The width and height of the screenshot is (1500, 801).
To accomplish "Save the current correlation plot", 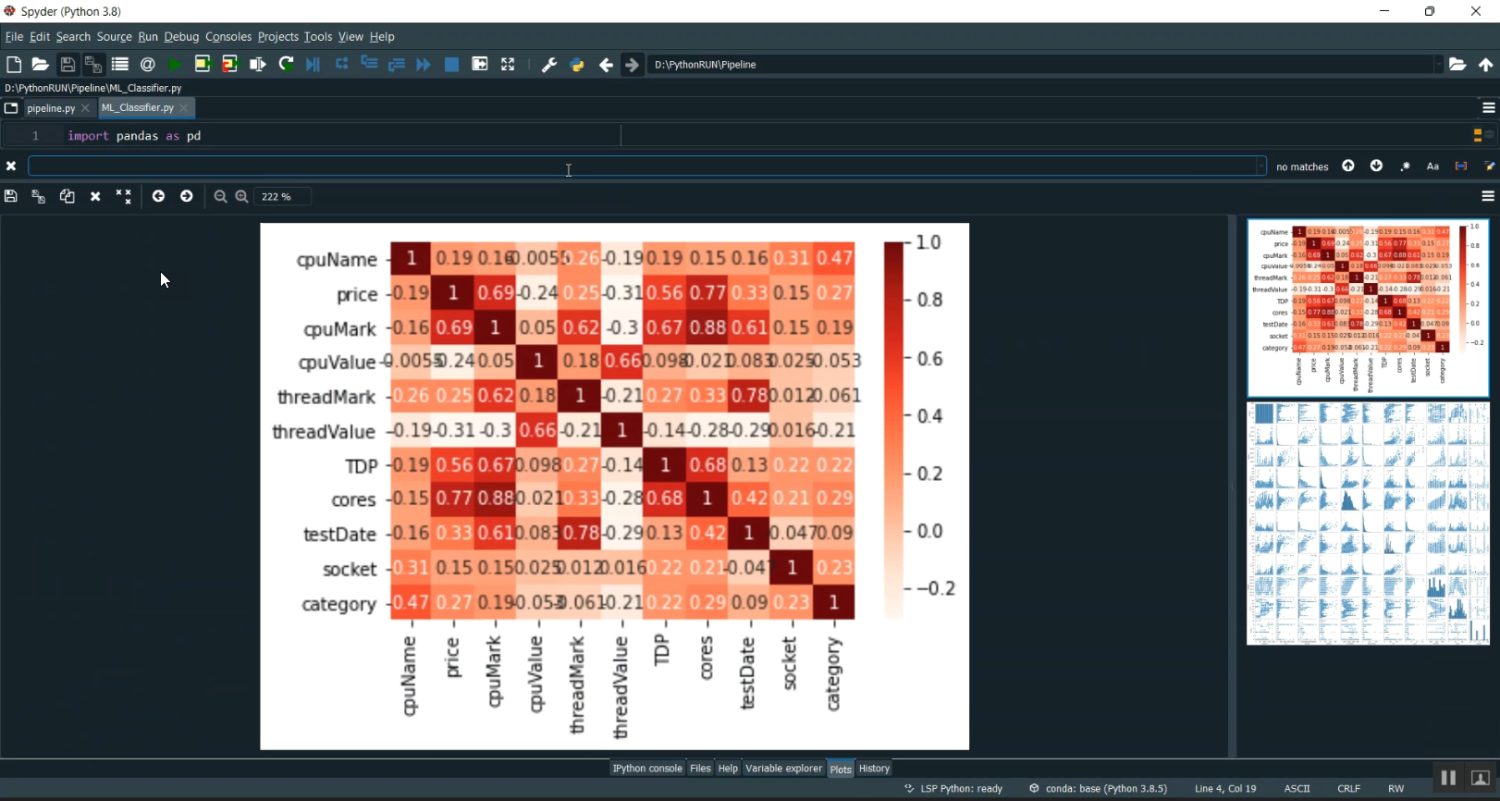I will click(10, 196).
